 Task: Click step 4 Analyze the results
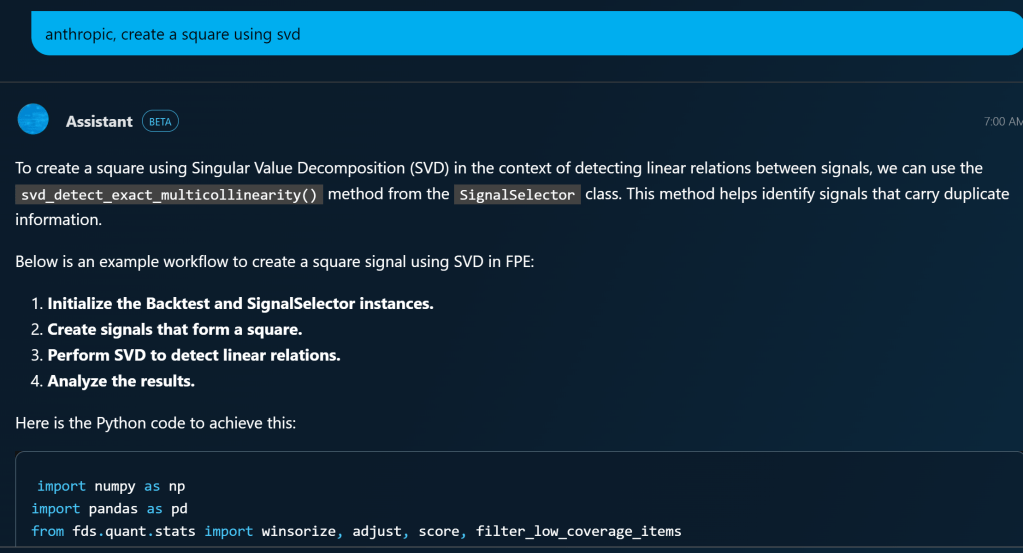click(121, 381)
